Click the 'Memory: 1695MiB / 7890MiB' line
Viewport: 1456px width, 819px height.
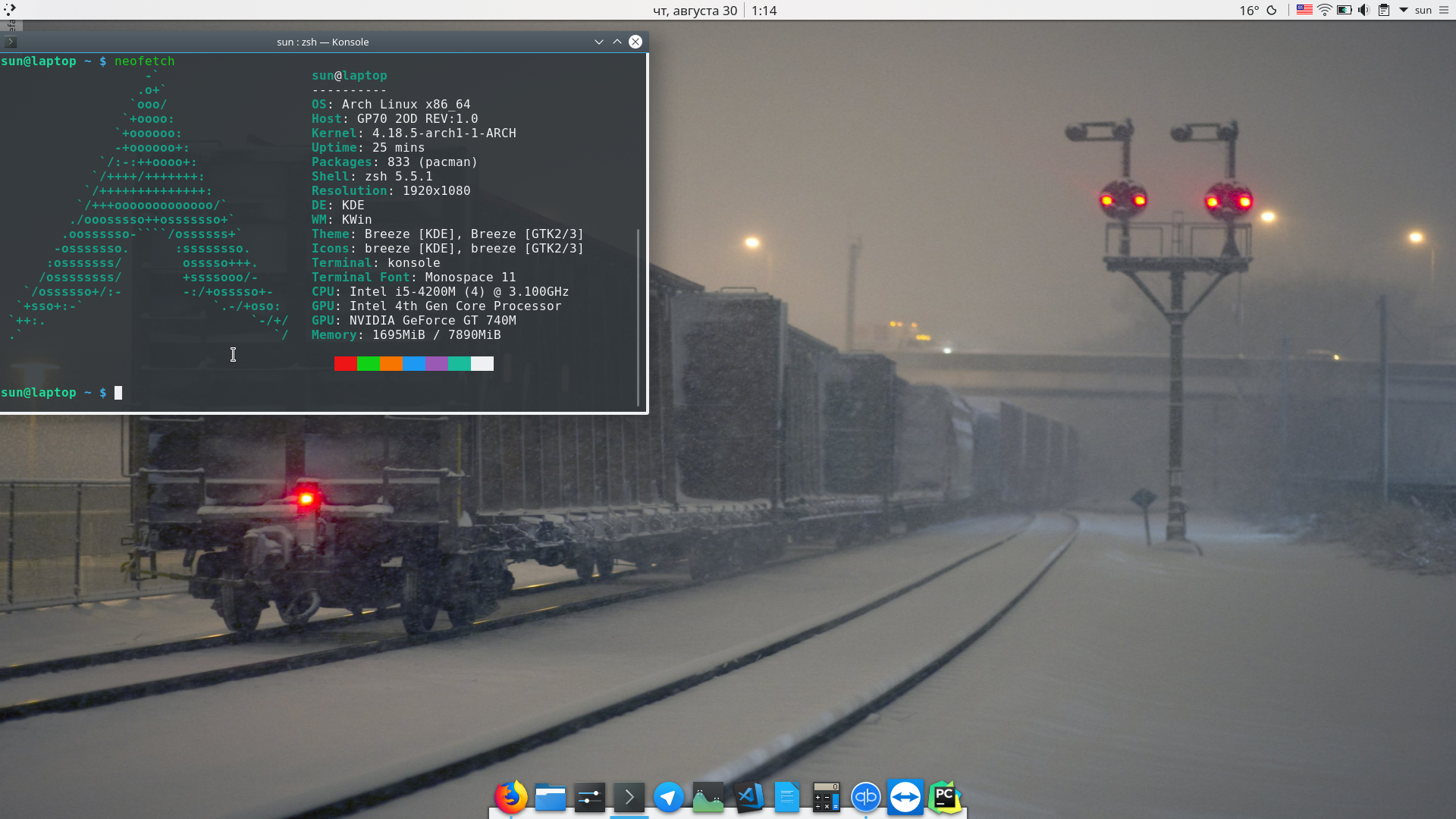tap(406, 334)
